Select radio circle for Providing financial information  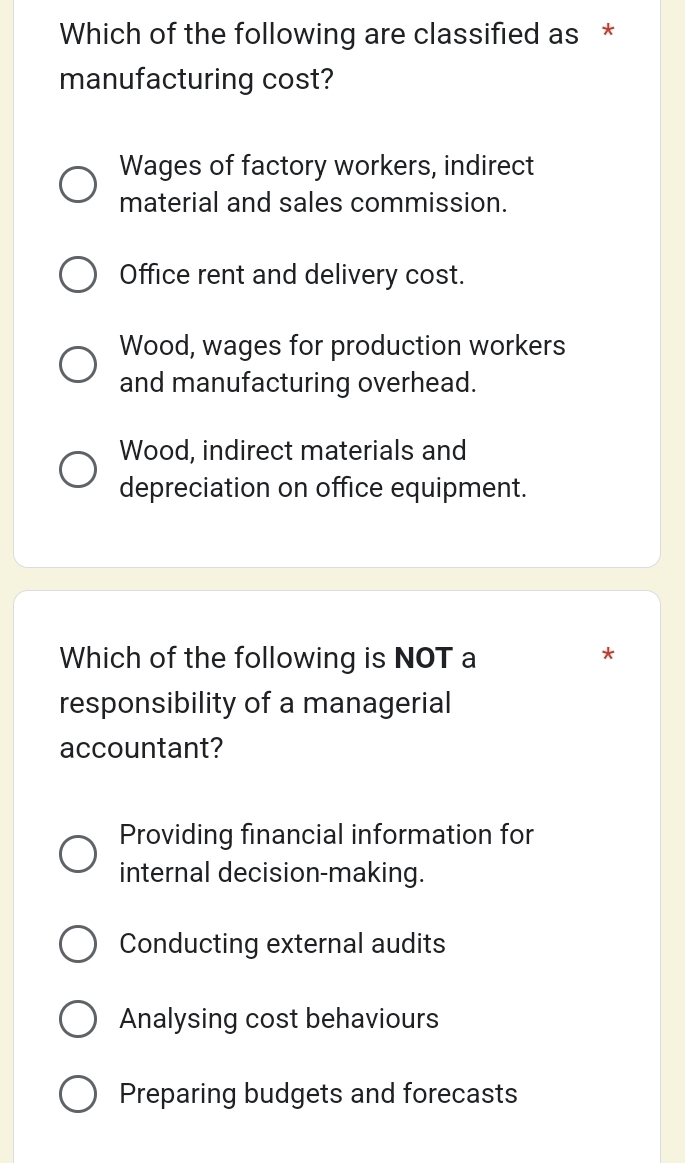click(x=78, y=854)
